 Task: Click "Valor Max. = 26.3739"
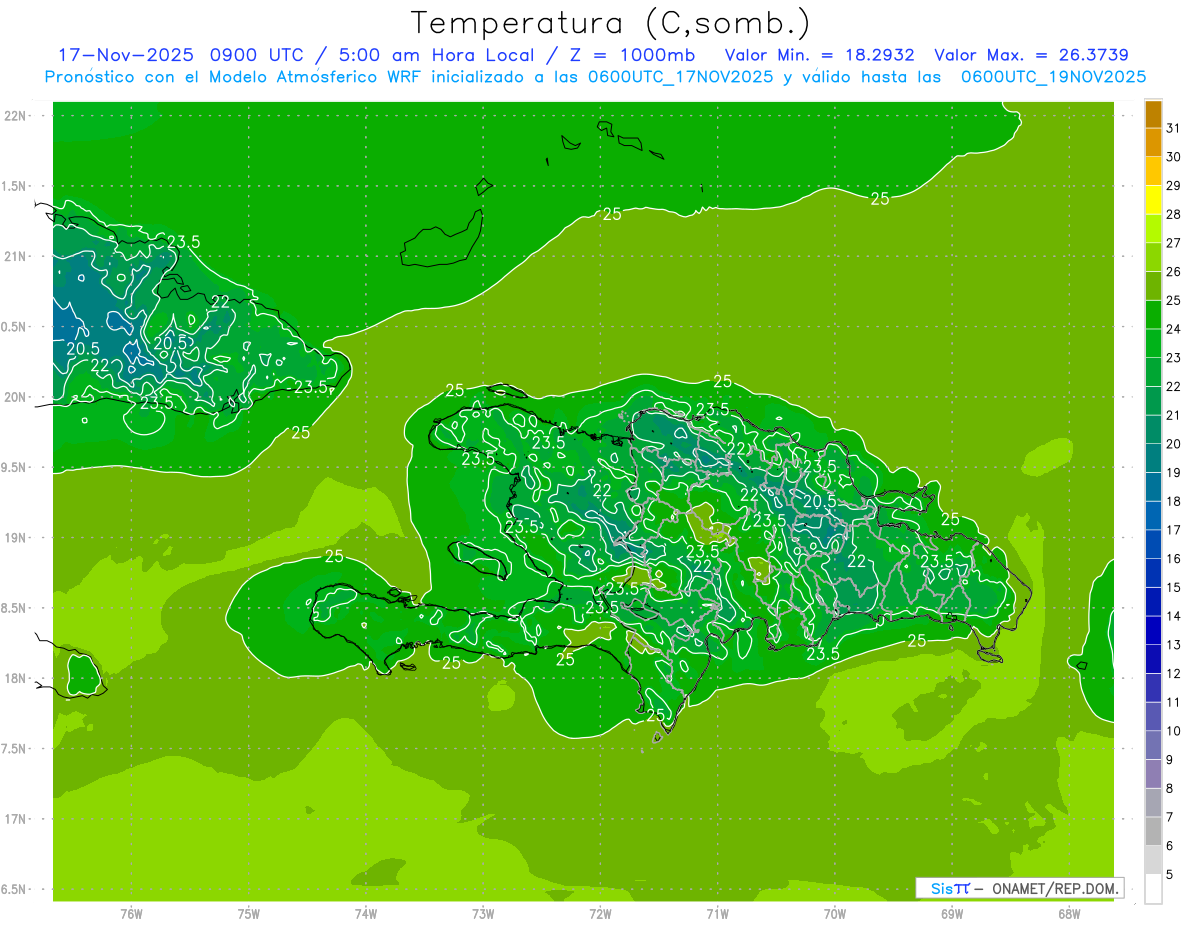pyautogui.click(x=1031, y=55)
